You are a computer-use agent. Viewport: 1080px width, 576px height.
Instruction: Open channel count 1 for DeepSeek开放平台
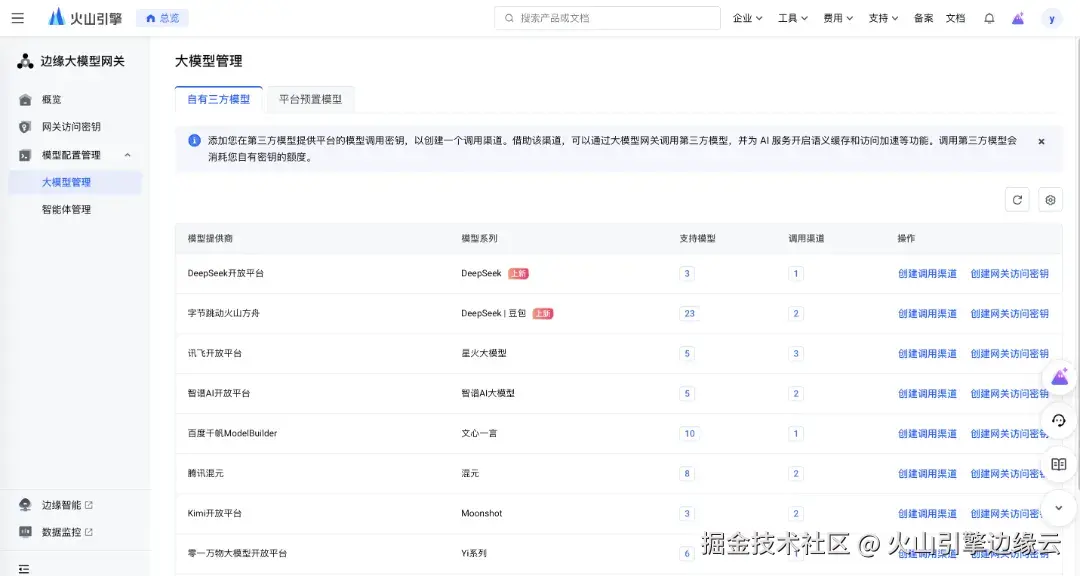point(796,274)
